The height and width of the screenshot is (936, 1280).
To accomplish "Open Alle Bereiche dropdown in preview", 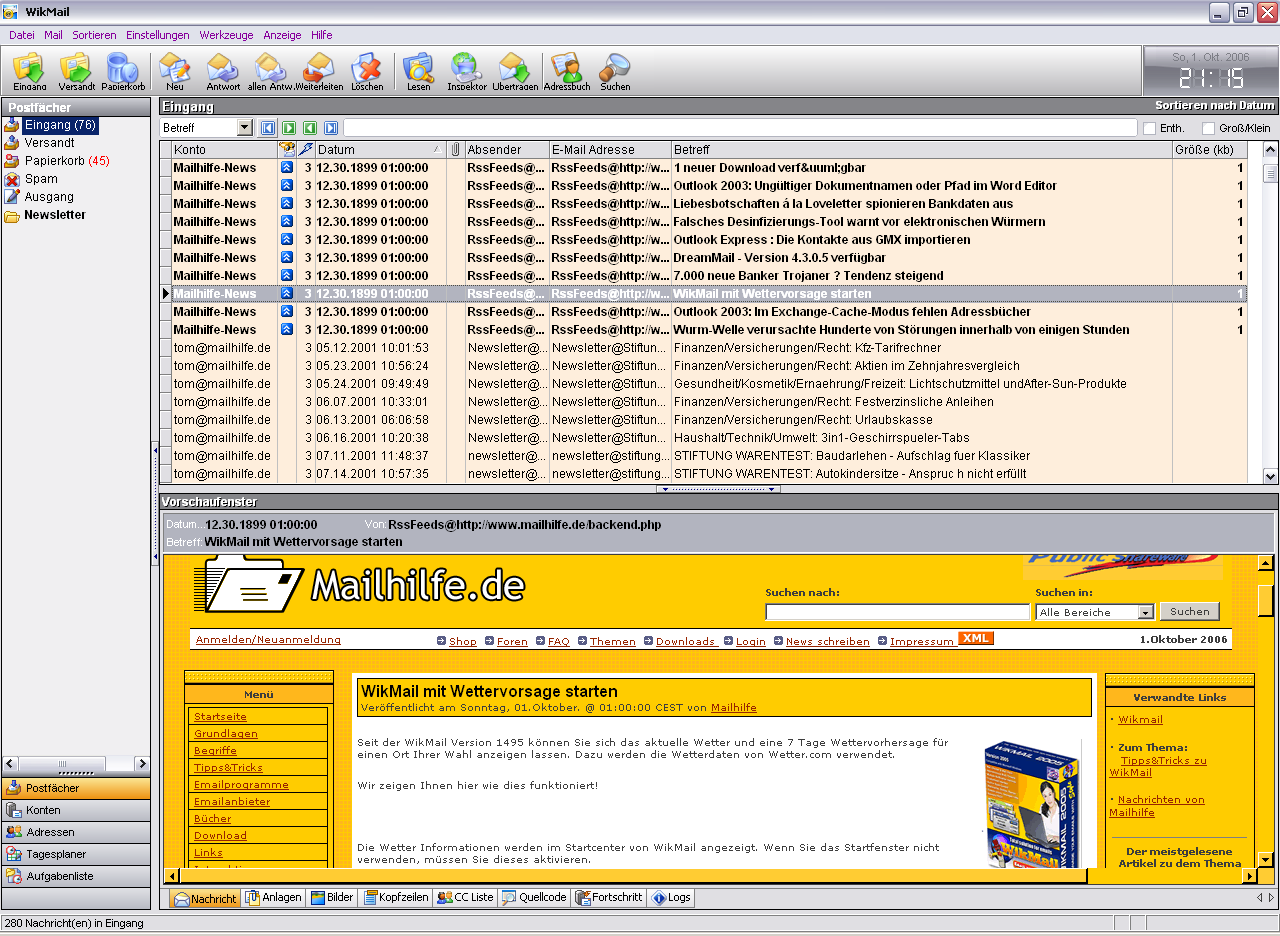I will 1146,612.
